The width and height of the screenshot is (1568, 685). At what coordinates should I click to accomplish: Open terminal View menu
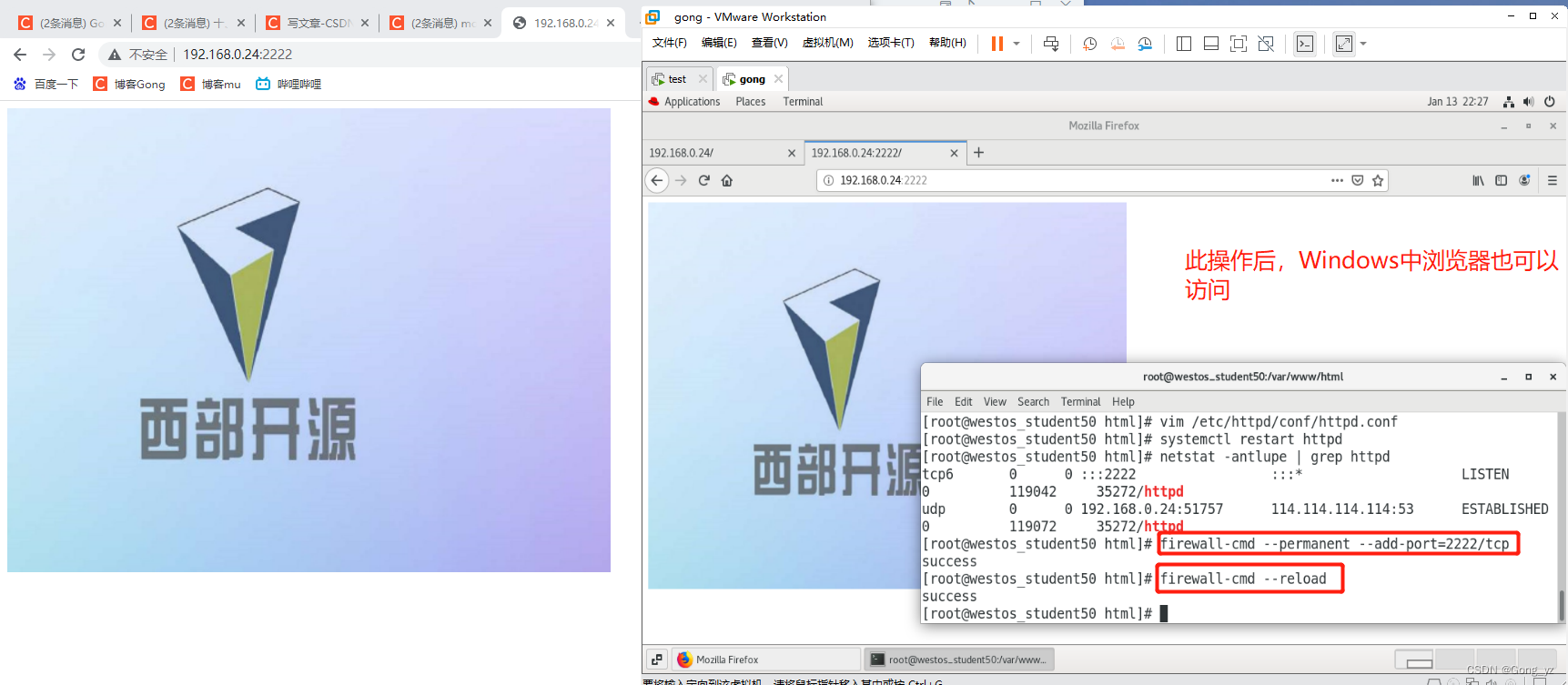pos(995,401)
